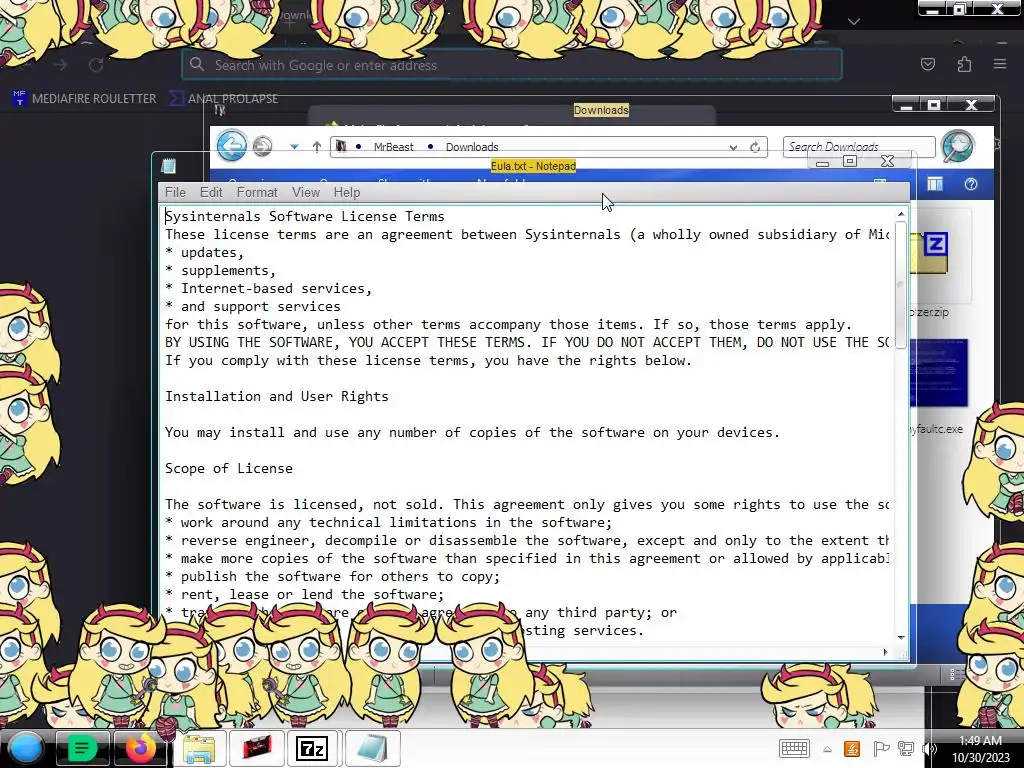
Task: Open the View menu in Notepad
Action: coord(306,193)
